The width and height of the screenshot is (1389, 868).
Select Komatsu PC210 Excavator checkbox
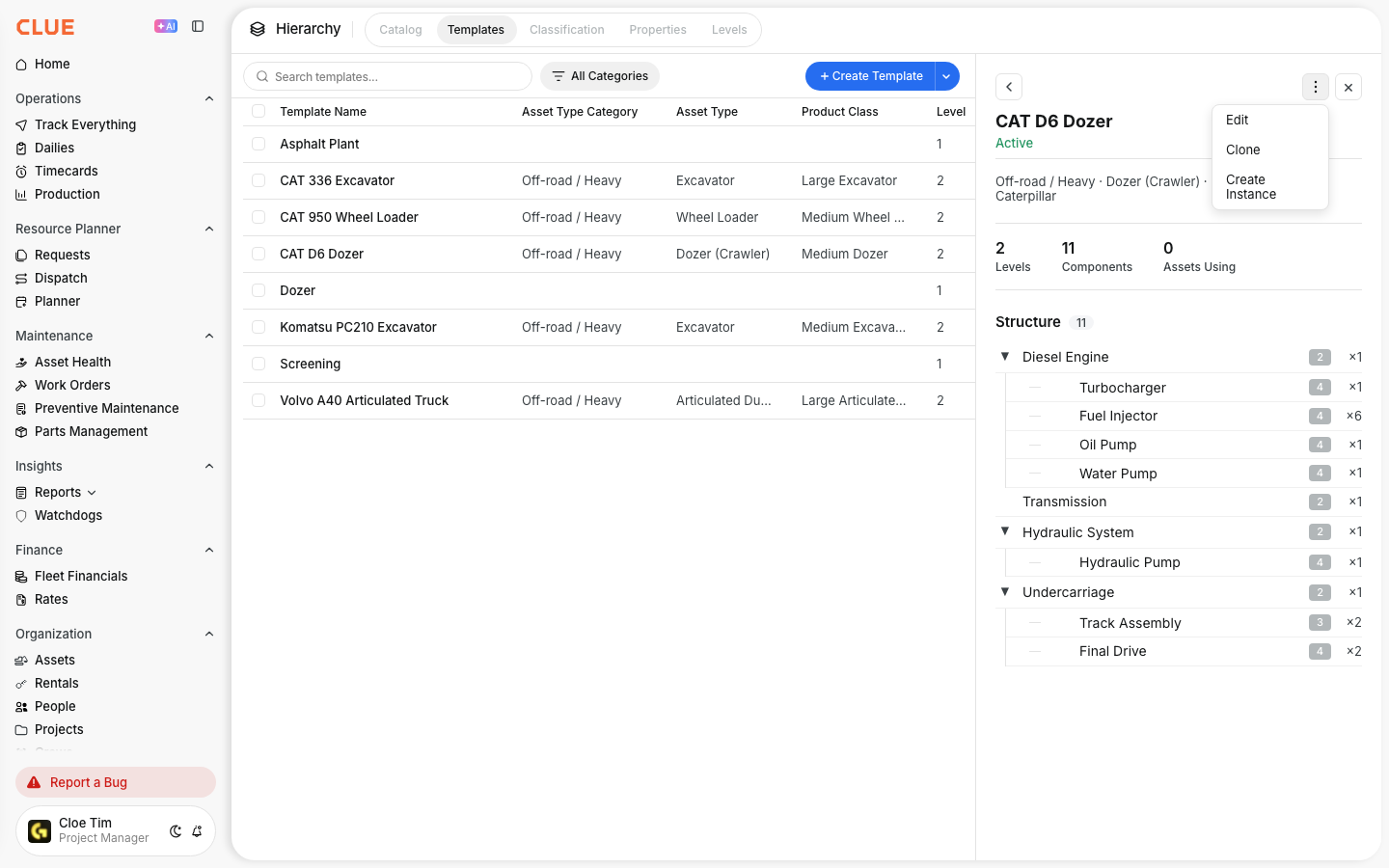259,327
